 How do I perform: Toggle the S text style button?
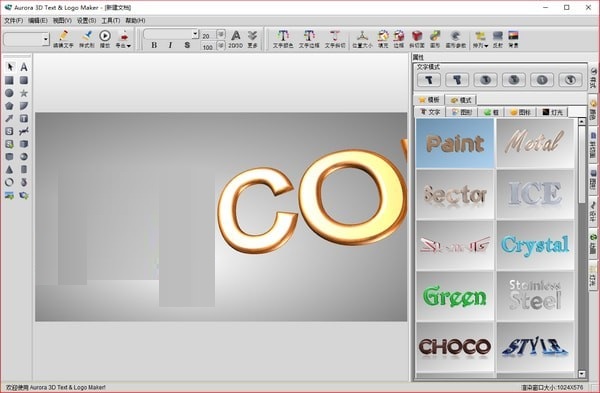tap(187, 45)
